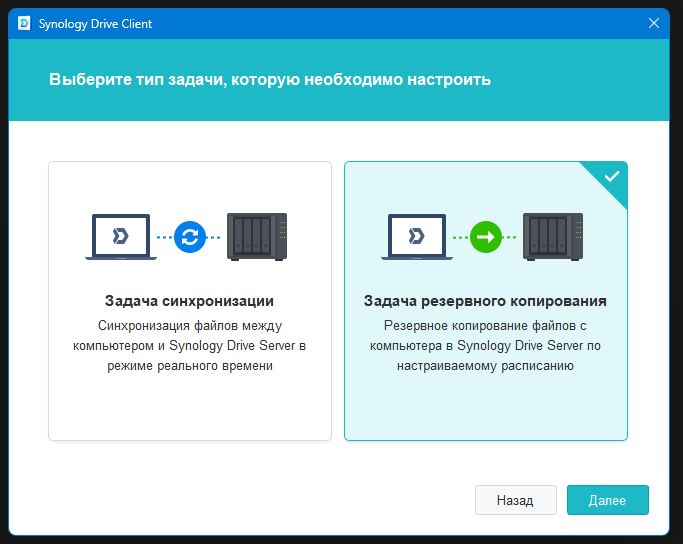Click the Далее button

point(608,500)
